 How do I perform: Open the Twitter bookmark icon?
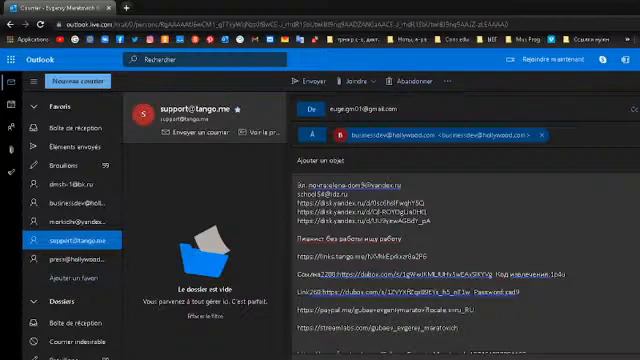(x=135, y=40)
